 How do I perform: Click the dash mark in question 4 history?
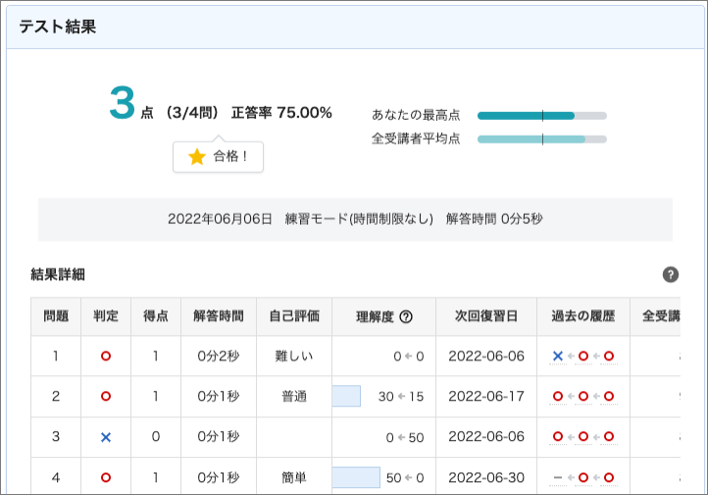(x=557, y=477)
